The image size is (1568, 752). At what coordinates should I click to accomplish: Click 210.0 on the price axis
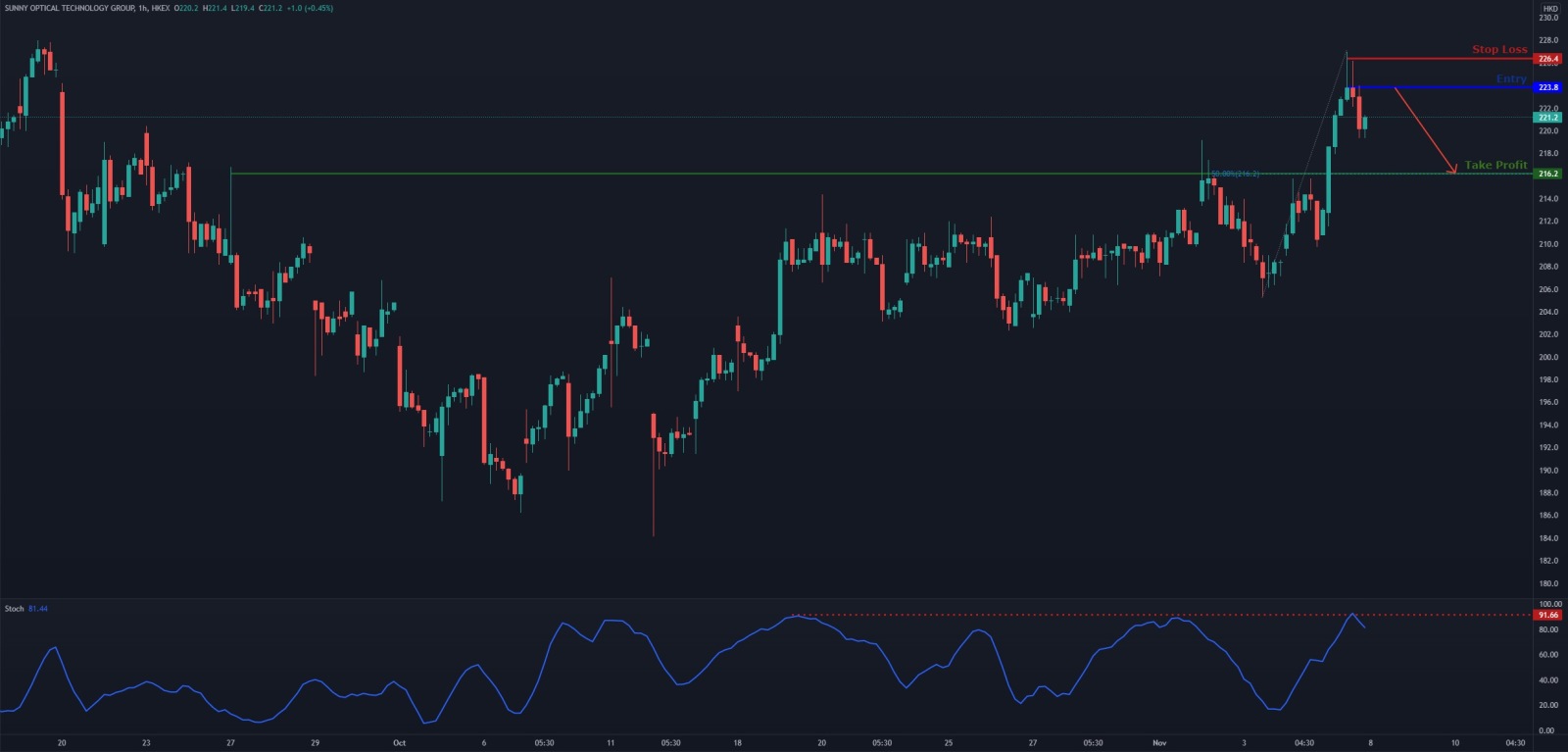(1548, 244)
